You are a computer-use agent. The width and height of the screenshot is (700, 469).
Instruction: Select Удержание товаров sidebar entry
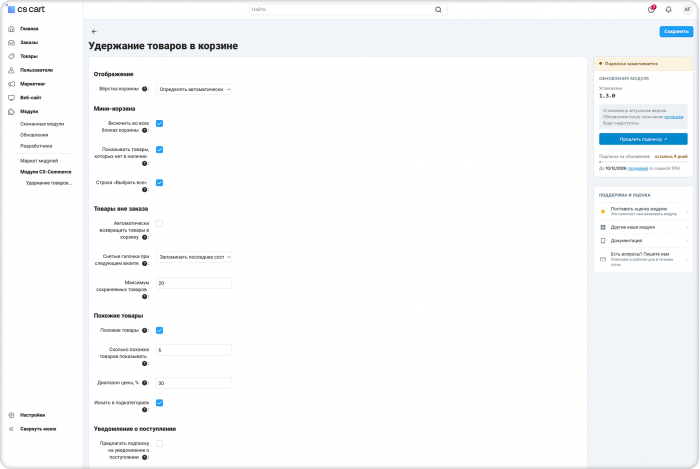tap(49, 183)
